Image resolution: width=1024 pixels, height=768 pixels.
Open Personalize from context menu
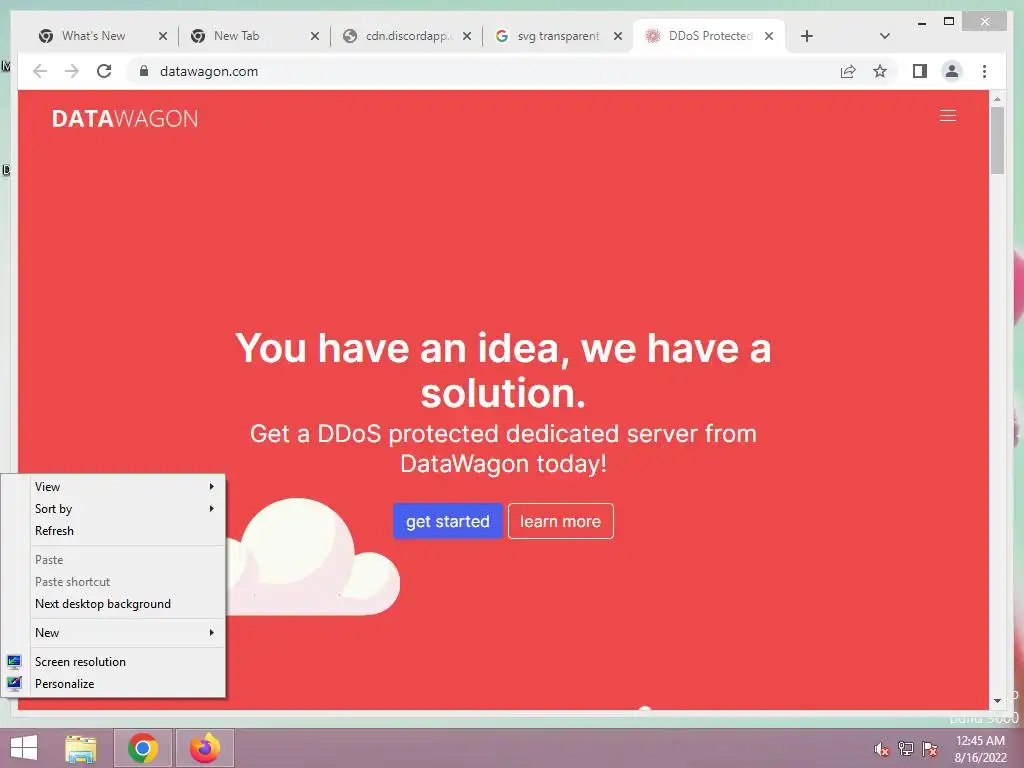[124, 684]
